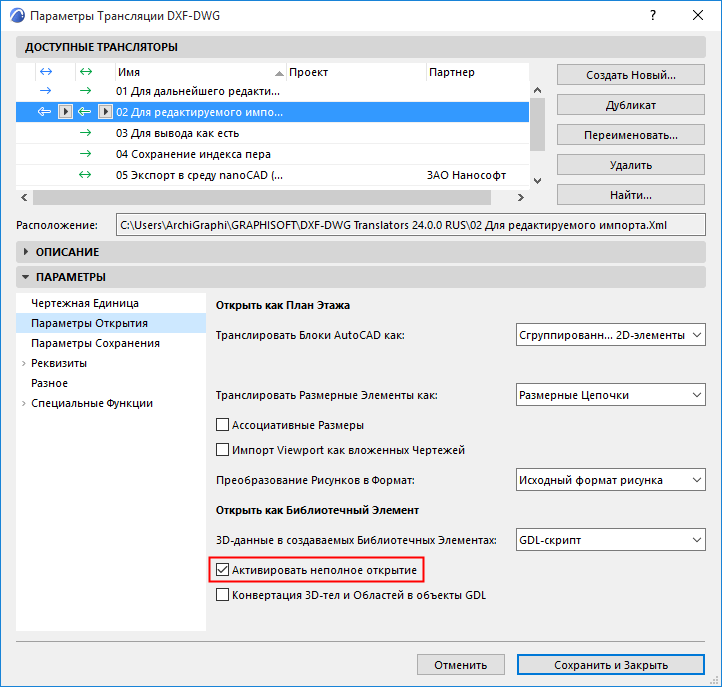Click import play button in row 02
The height and width of the screenshot is (687, 722).
point(65,111)
